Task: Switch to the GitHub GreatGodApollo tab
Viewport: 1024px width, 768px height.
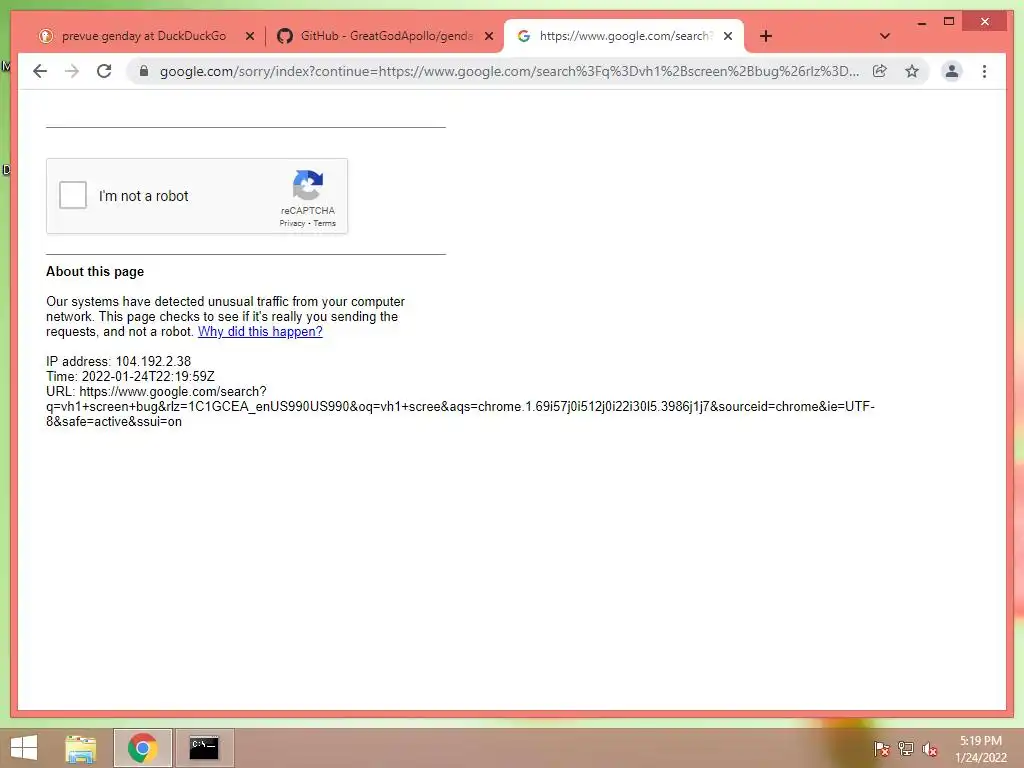Action: (x=385, y=36)
